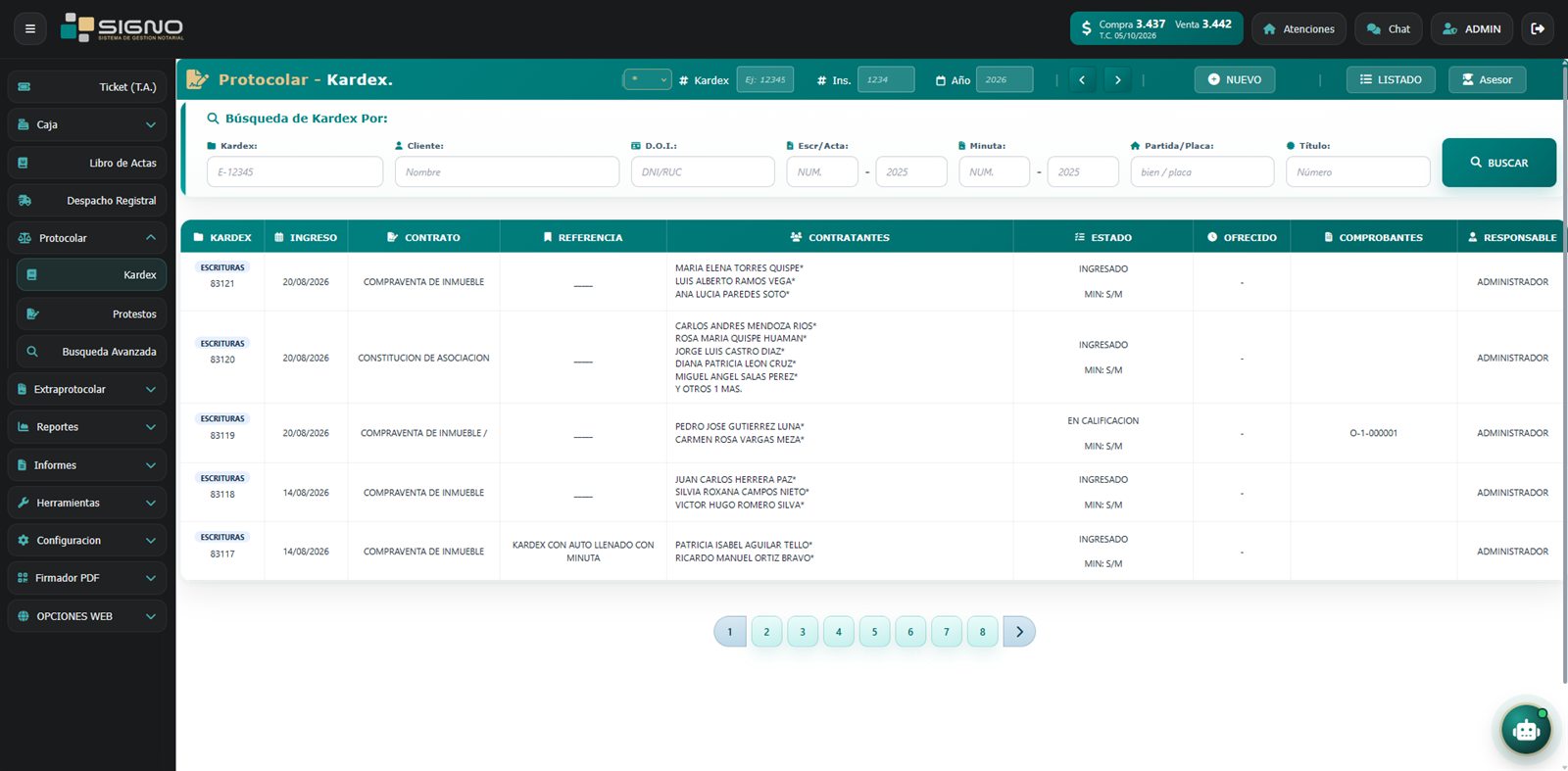The image size is (1568, 771).
Task: Click the Asesor button
Action: pos(1487,79)
